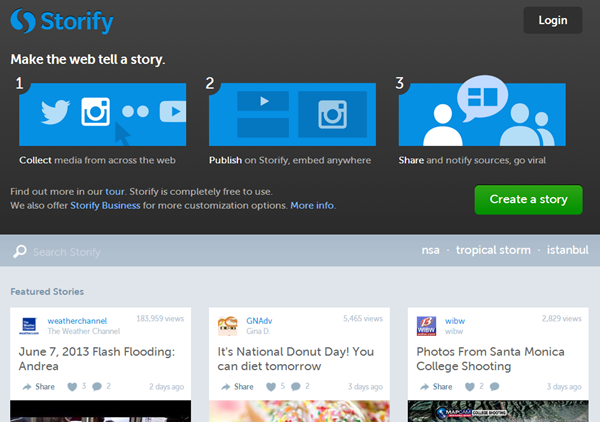
Task: Click the Gina D. author name
Action: point(258,331)
